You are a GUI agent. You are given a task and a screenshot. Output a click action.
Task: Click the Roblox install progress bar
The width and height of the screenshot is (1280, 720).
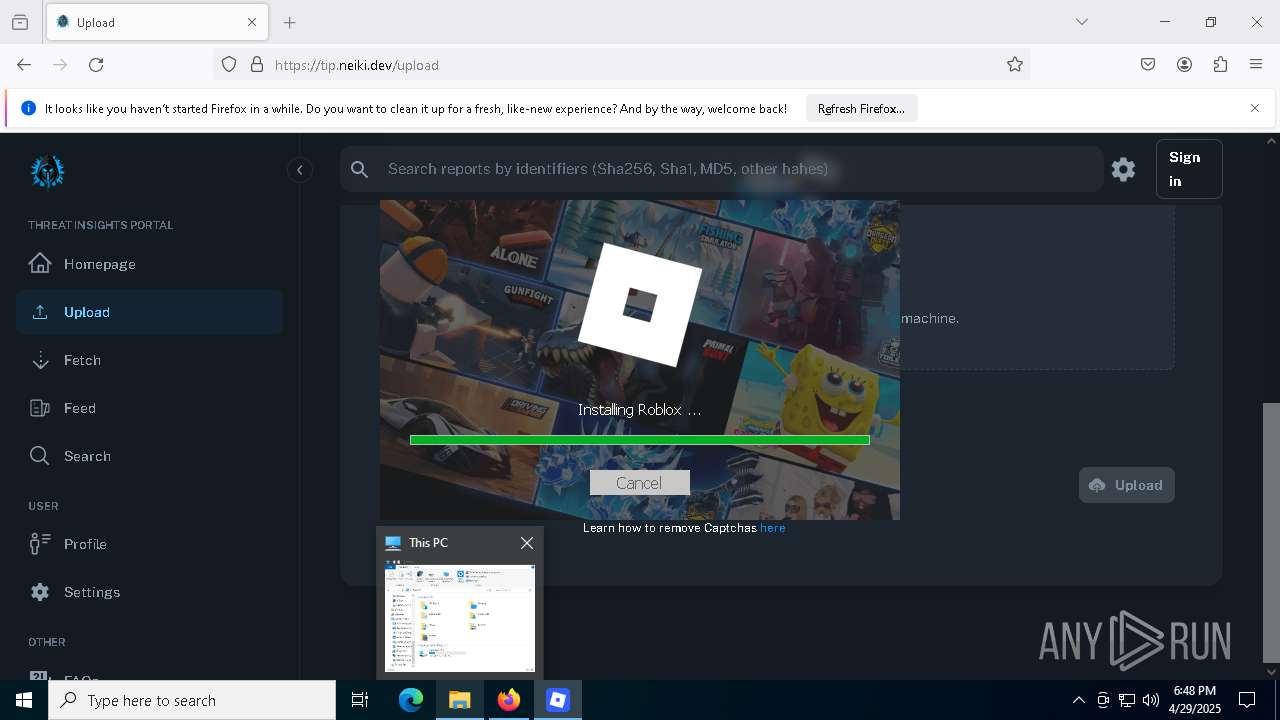click(640, 440)
